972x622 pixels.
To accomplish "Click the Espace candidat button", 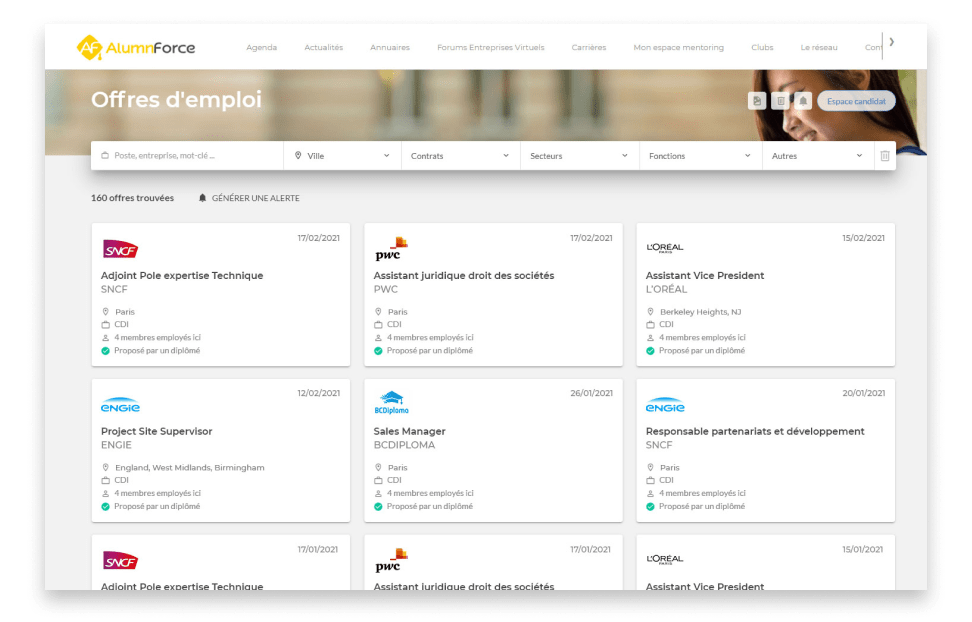I will click(x=856, y=101).
